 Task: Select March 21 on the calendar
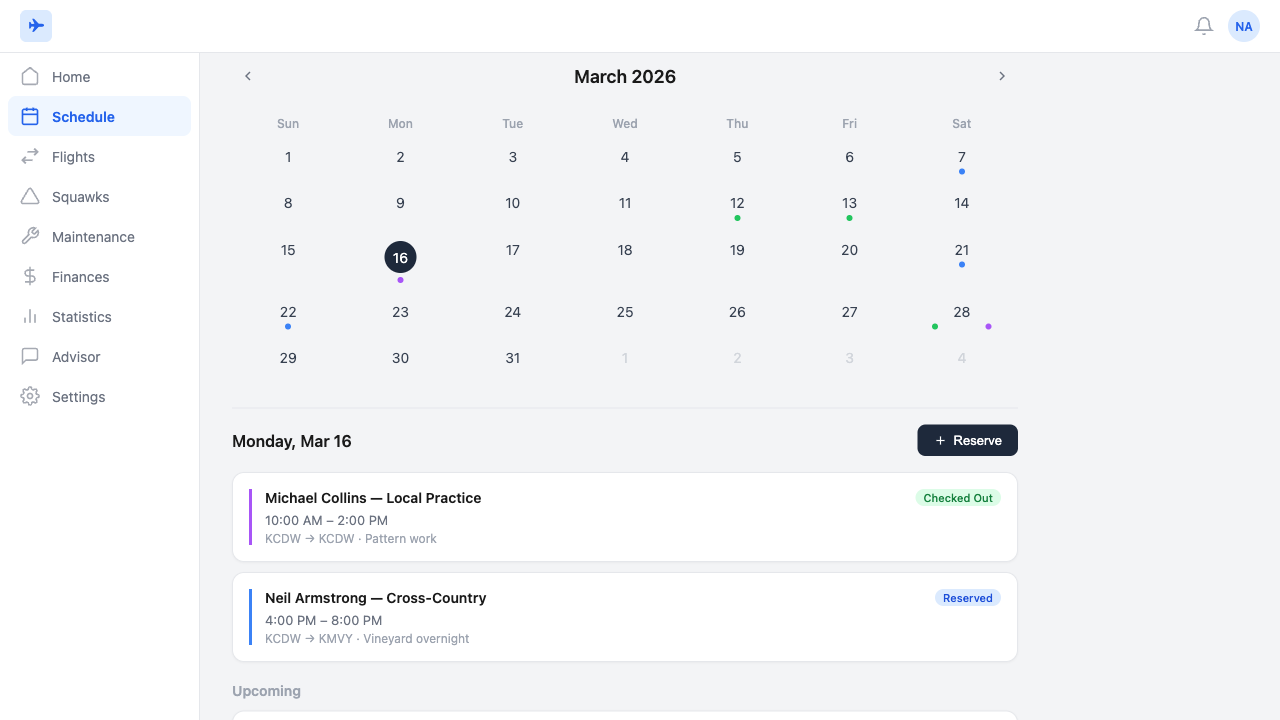tap(961, 250)
